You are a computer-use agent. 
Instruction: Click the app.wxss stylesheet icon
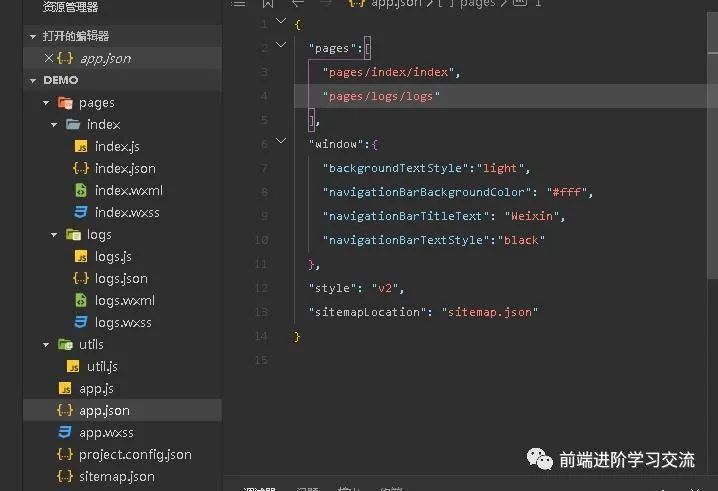pyautogui.click(x=65, y=433)
